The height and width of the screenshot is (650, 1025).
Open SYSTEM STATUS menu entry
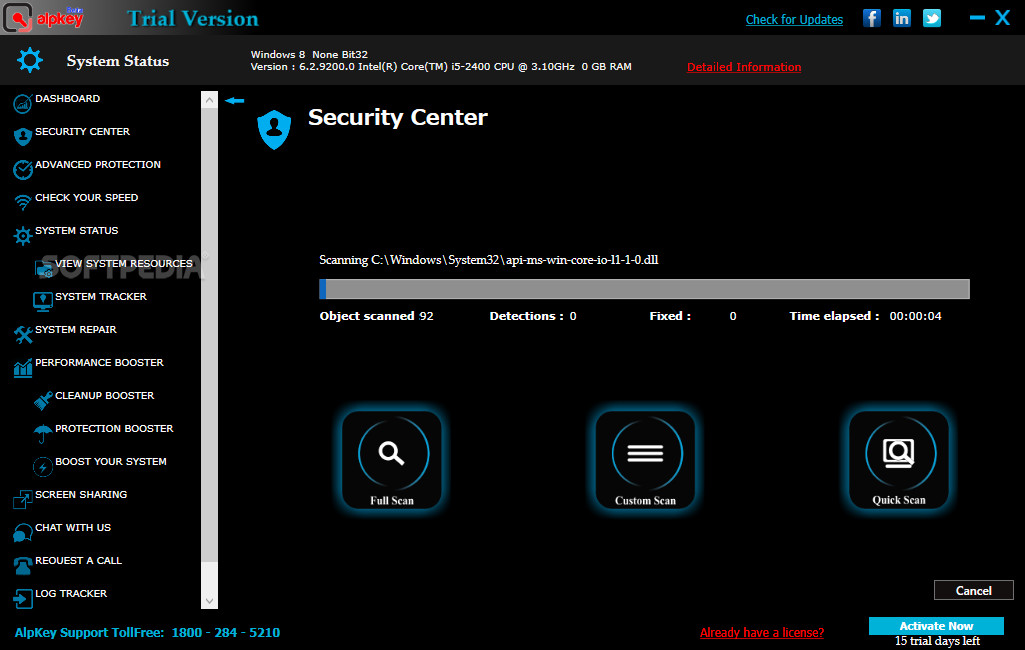76,231
